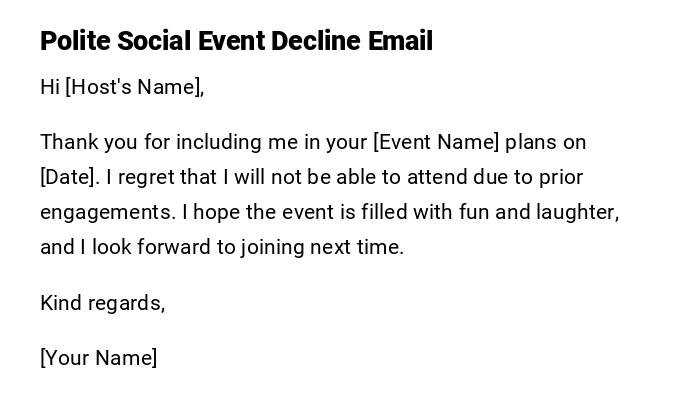This screenshot has height=420, width=700.
Task: Click the [Your Name] placeholder
Action: point(98,357)
